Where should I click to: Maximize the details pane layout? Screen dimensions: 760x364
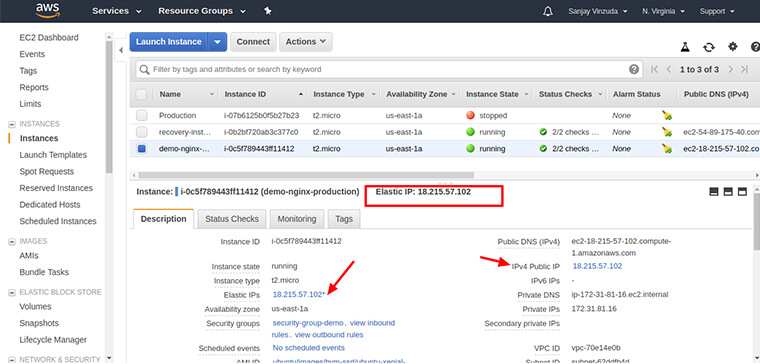[x=742, y=192]
